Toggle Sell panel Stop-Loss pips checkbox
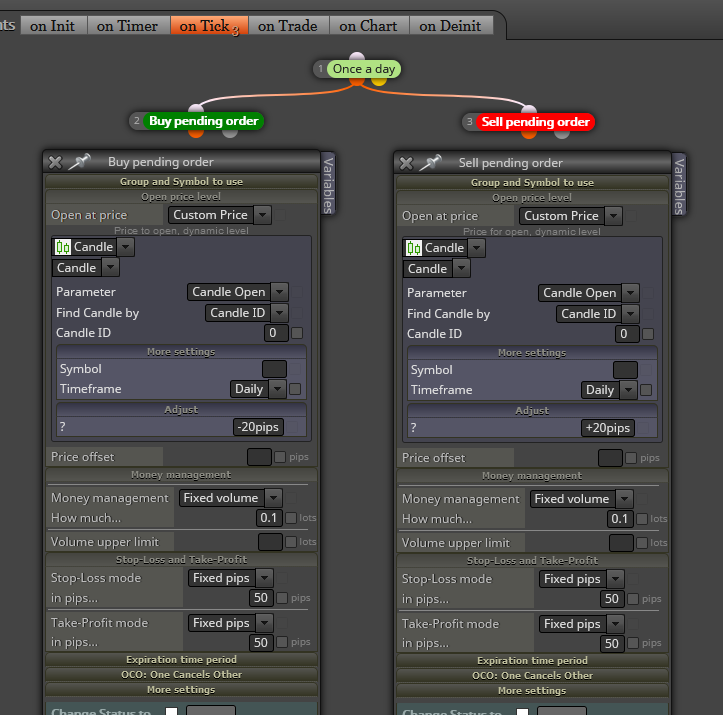723x715 pixels. (633, 599)
